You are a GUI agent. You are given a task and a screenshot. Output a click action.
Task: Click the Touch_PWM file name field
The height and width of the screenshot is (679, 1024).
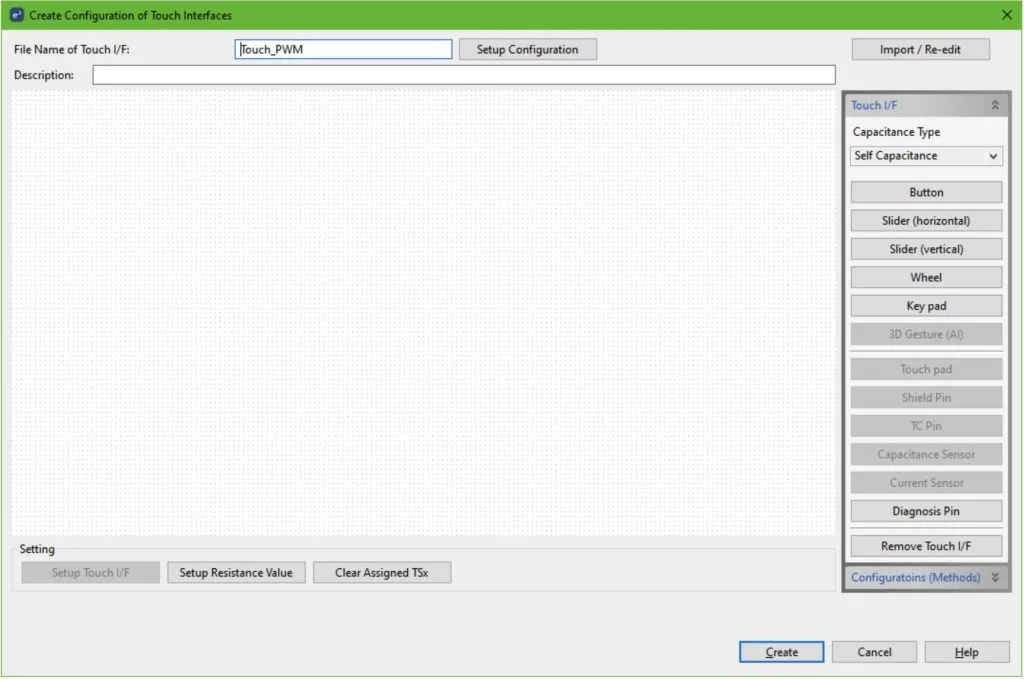click(x=343, y=48)
